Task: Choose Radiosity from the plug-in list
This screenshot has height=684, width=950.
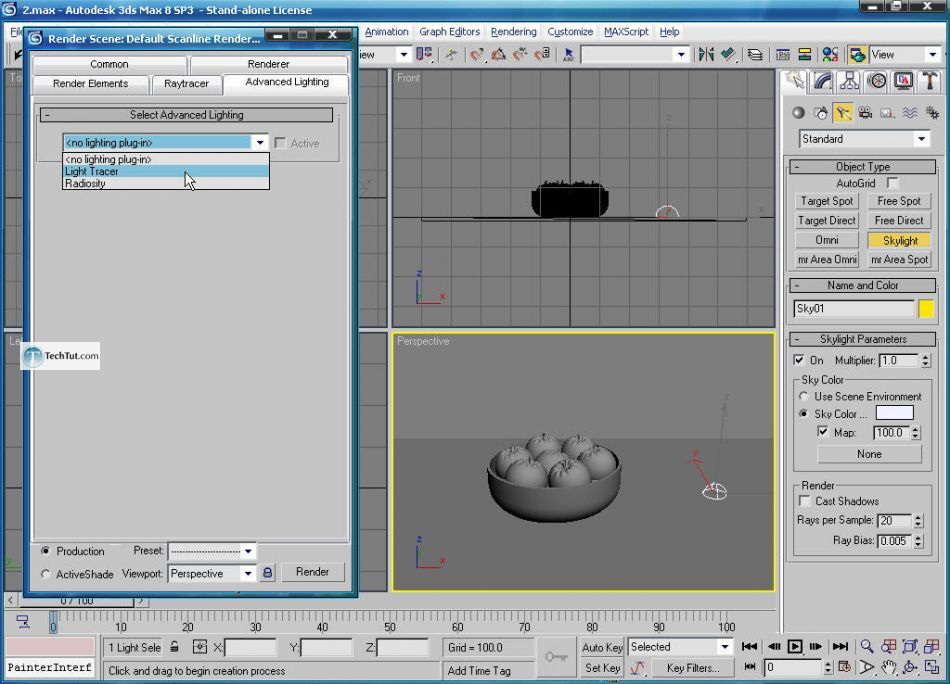Action: click(x=166, y=184)
